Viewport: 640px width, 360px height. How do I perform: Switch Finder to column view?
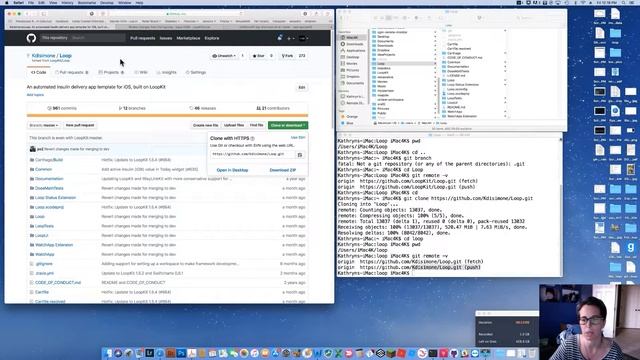[x=388, y=18]
